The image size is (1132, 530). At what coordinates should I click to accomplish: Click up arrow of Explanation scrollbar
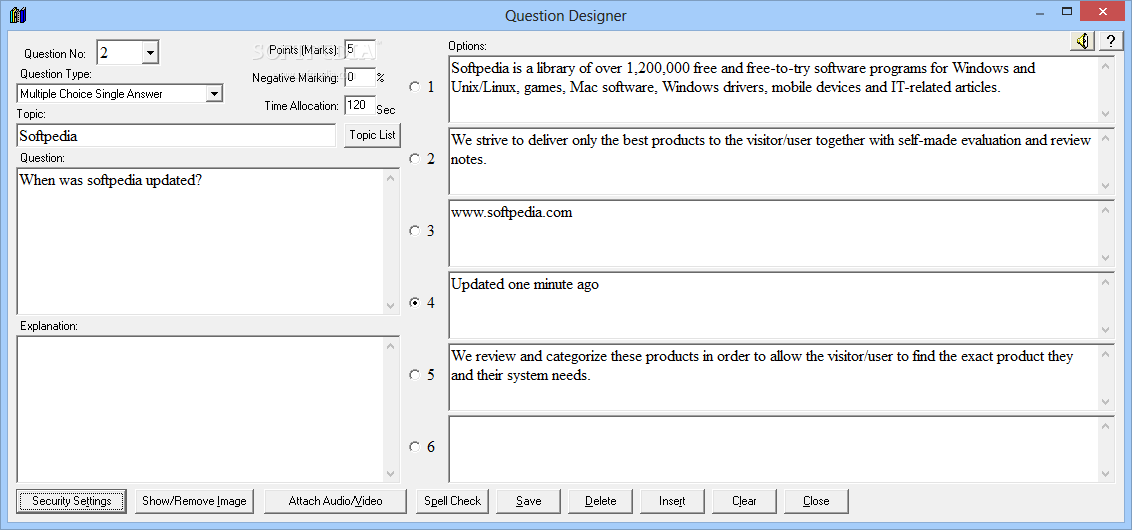(391, 346)
